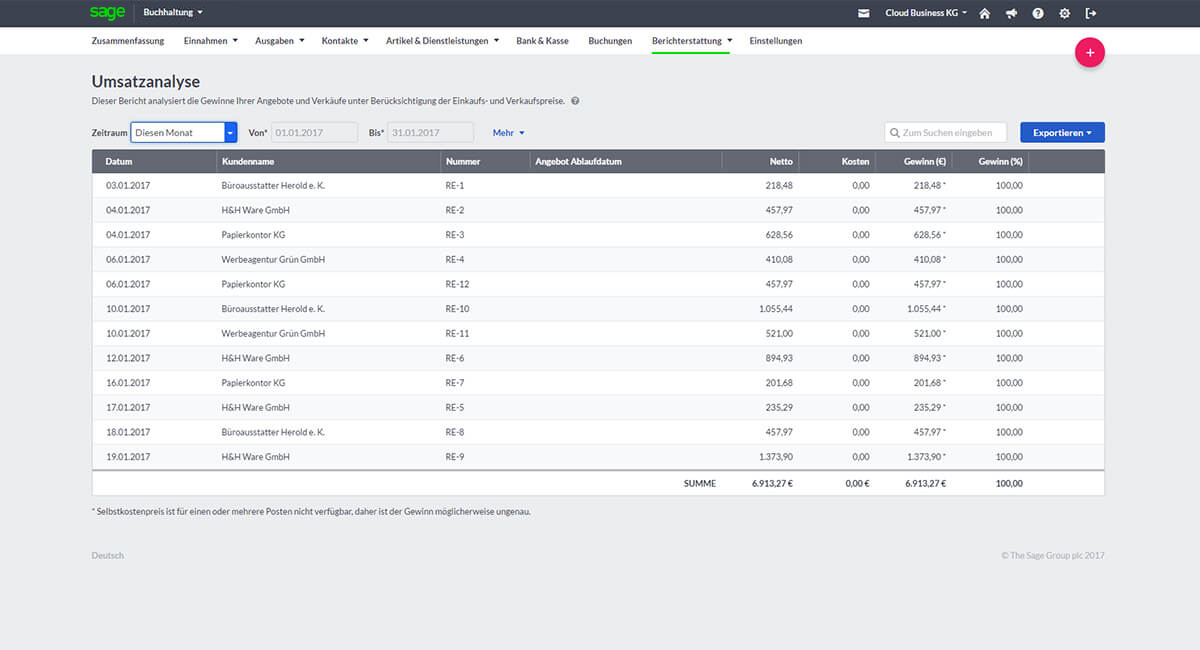
Task: Click help icon beside report description
Action: point(575,101)
